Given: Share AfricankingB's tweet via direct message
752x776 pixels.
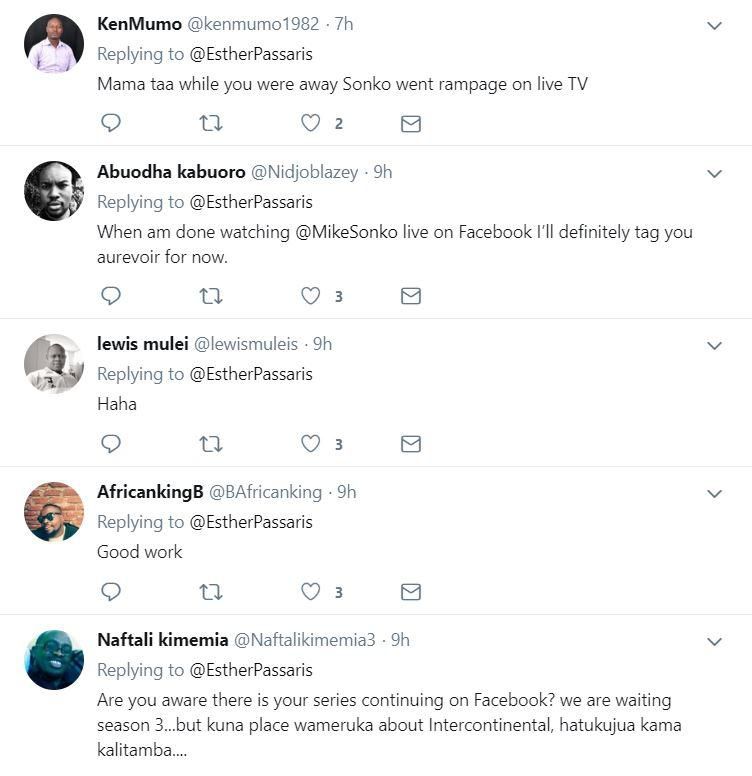Looking at the screenshot, I should pyautogui.click(x=410, y=592).
